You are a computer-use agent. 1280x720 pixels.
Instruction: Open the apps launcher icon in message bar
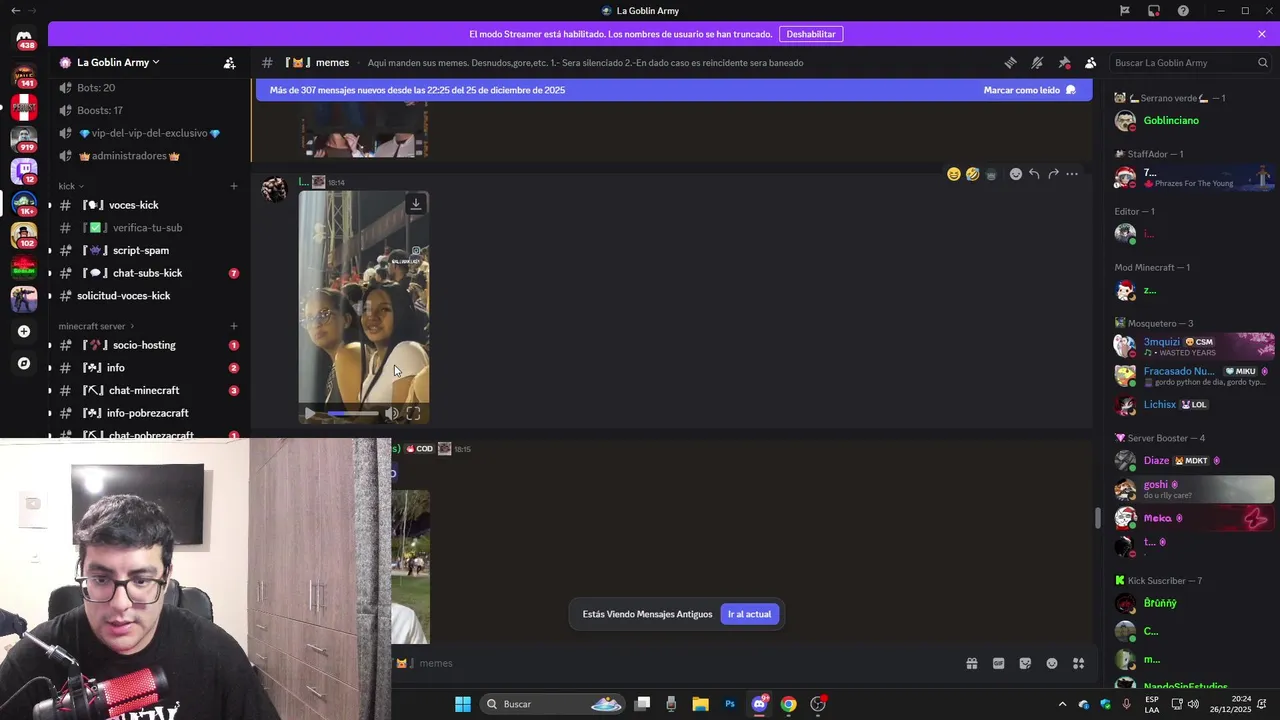tap(1078, 663)
